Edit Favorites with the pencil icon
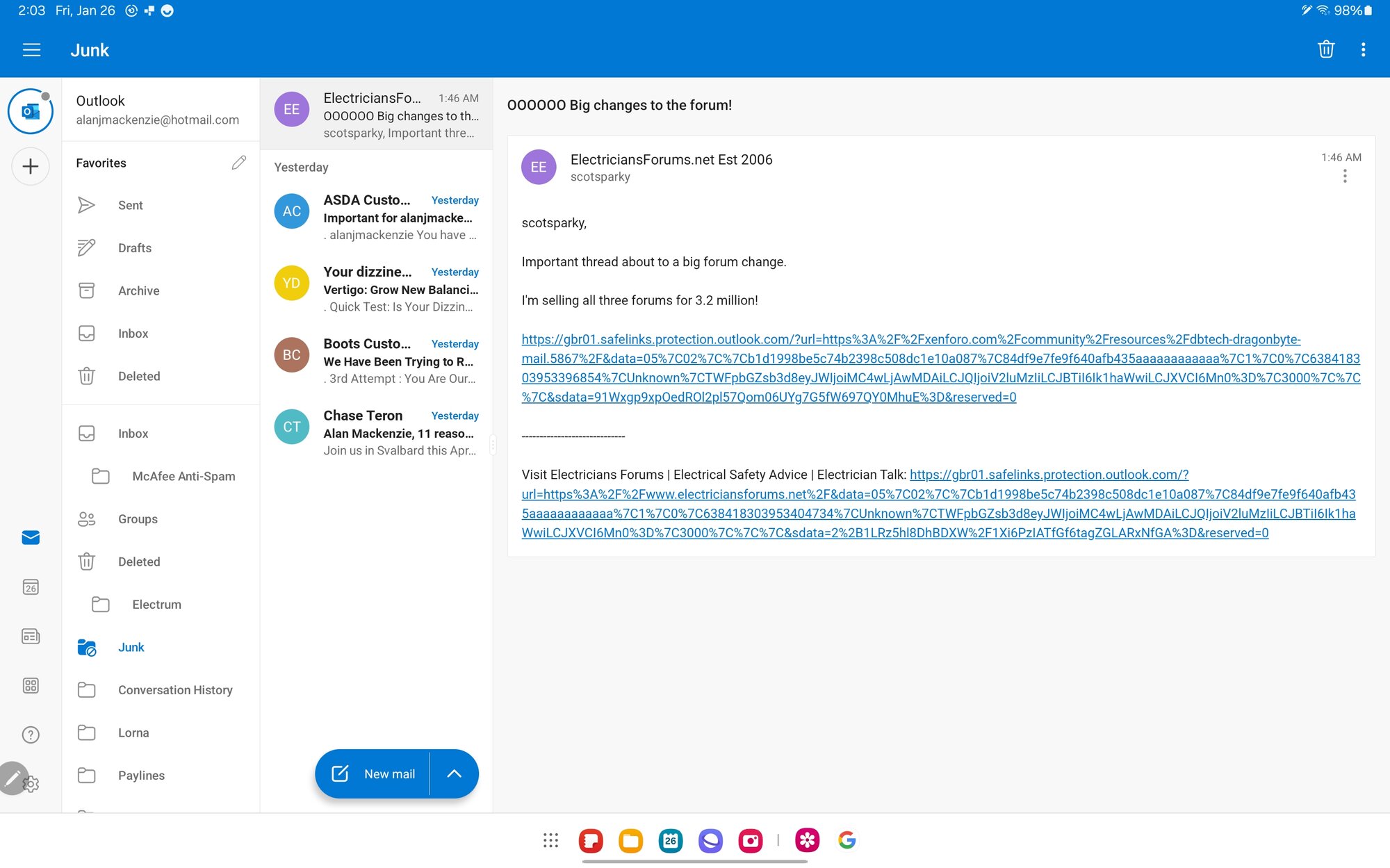The image size is (1390, 868). 238,163
